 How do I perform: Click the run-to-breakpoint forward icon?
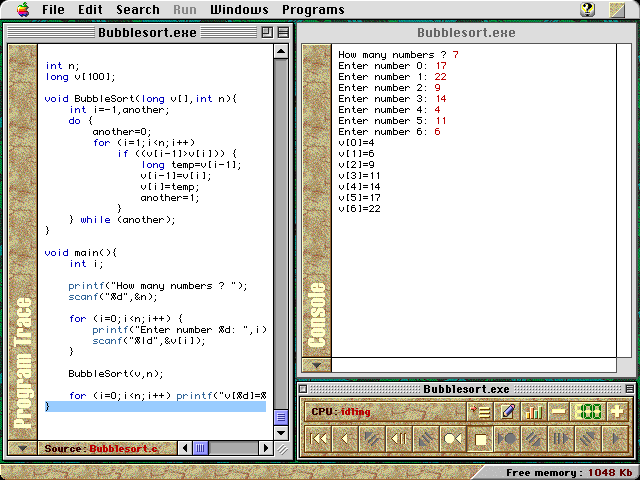[x=507, y=438]
